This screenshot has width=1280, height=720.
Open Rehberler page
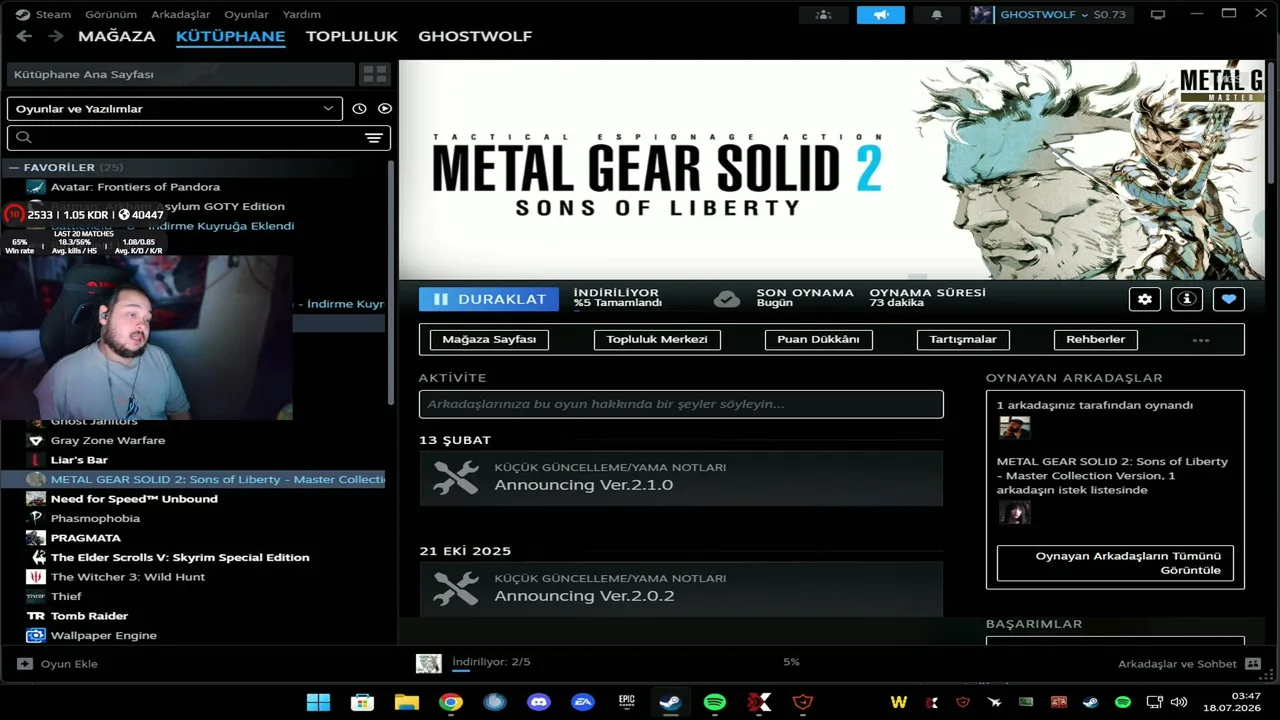click(x=1096, y=340)
